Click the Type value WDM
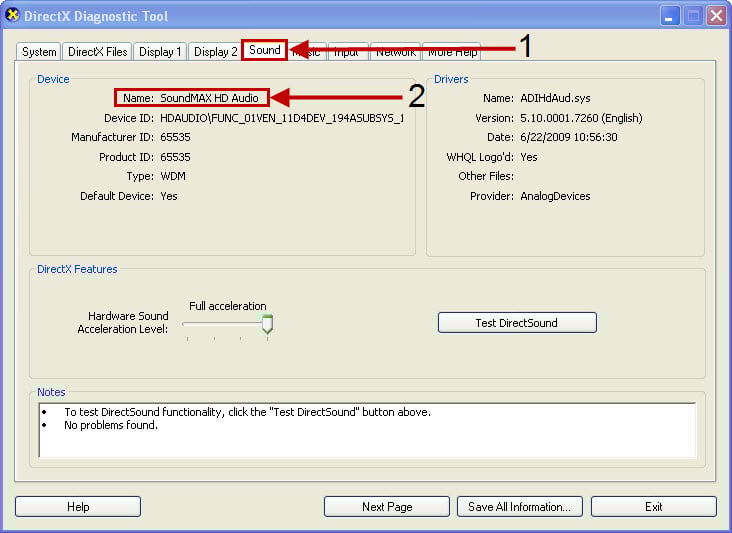The image size is (732, 533). 173,176
